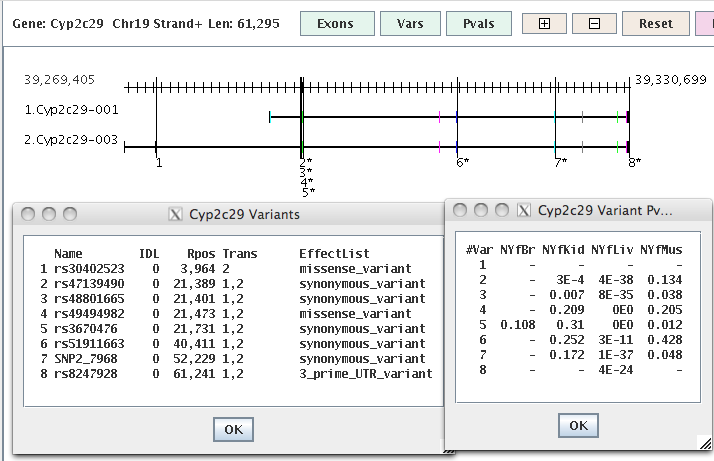This screenshot has height=461, width=714.
Task: Click X icon in Variant Pvals title bar
Action: [524, 210]
